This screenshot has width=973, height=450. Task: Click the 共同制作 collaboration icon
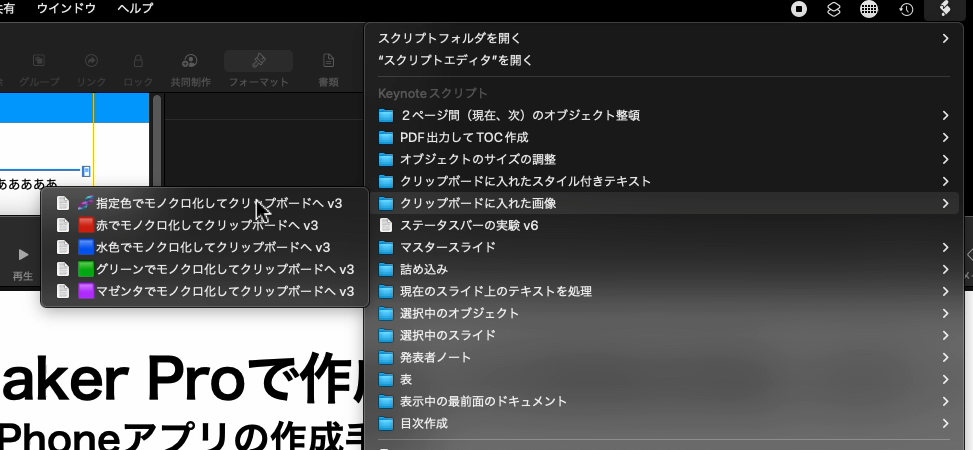tap(189, 68)
